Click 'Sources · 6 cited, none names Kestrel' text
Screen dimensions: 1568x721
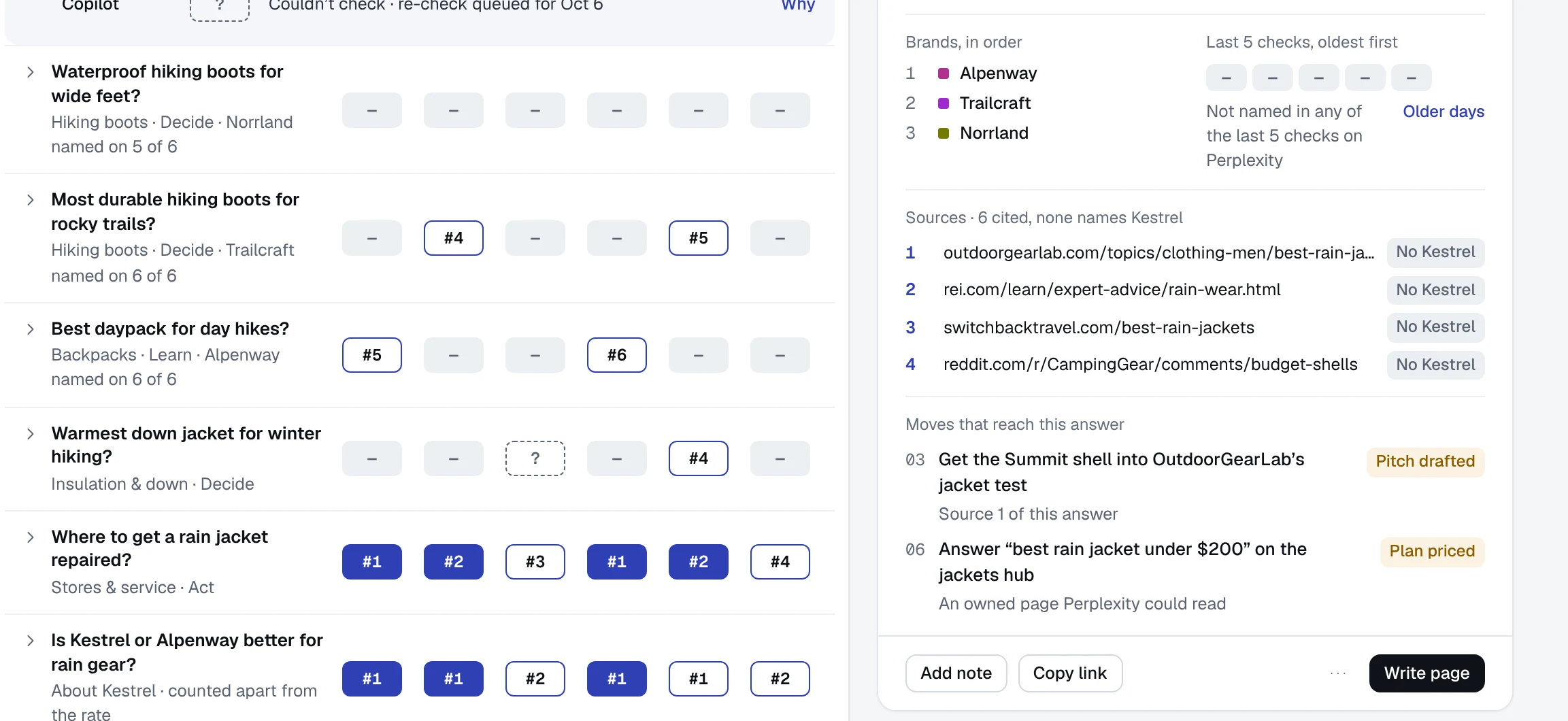tap(1044, 218)
